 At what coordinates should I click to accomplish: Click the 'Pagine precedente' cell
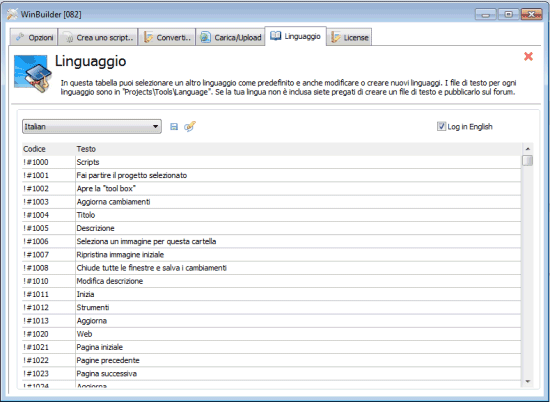click(298, 360)
